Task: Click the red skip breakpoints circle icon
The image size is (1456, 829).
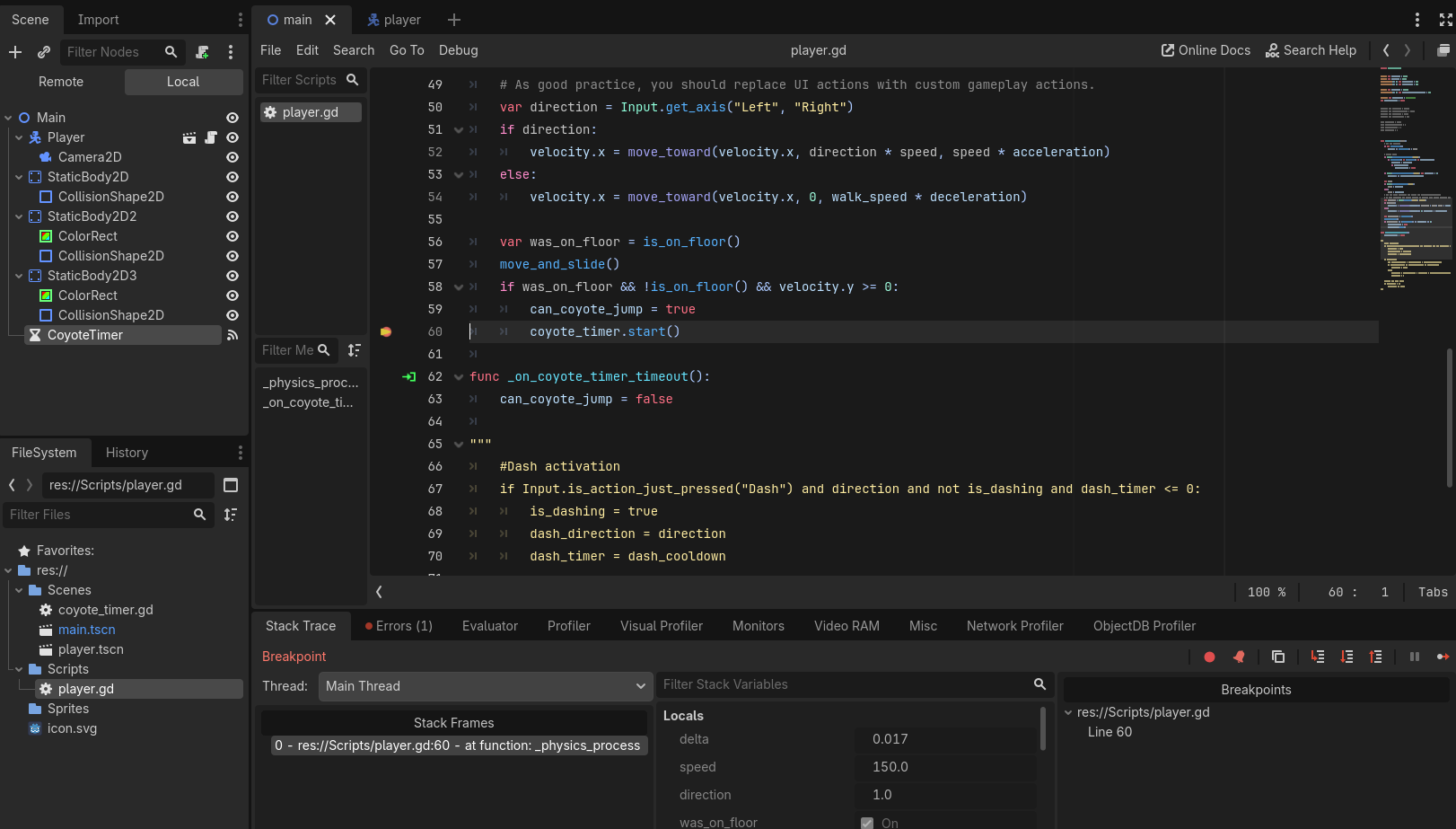Action: pyautogui.click(x=1209, y=657)
